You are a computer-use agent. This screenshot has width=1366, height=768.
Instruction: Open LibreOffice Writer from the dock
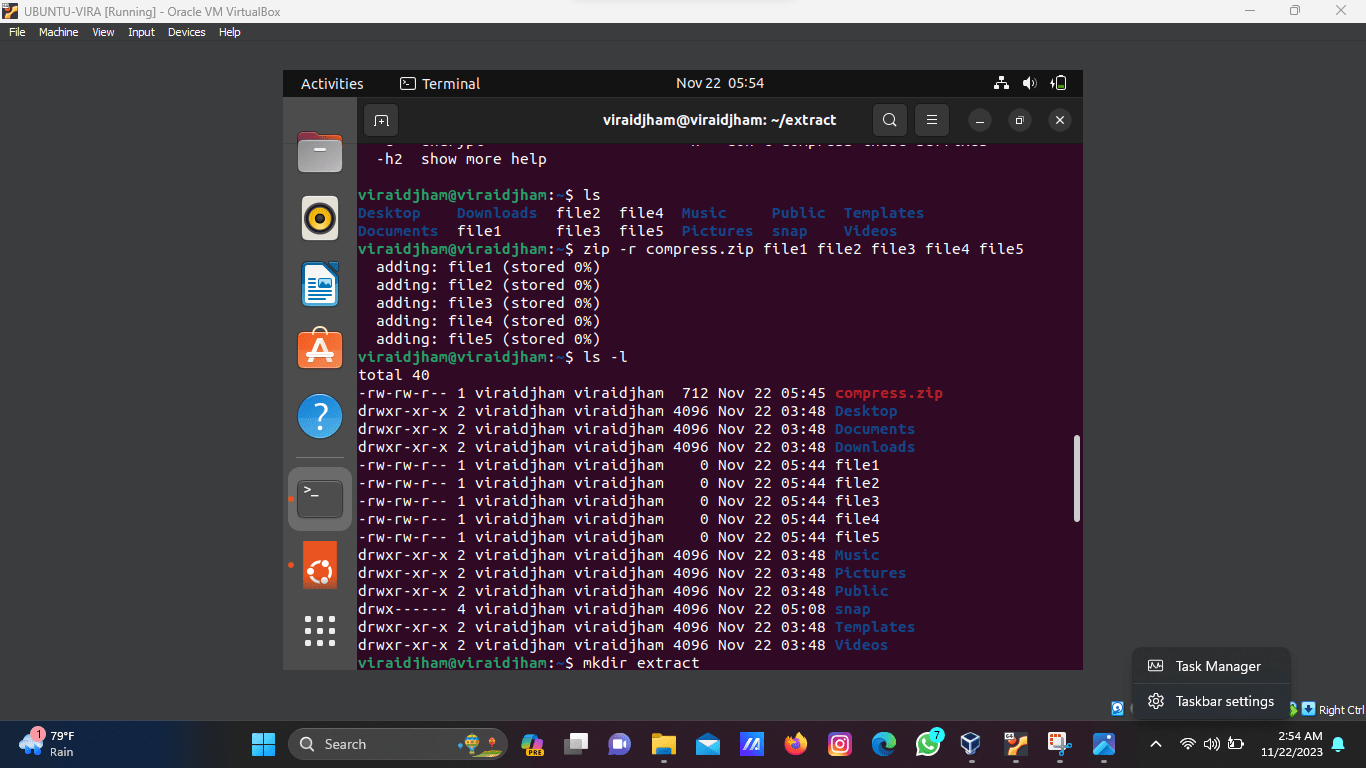coord(320,284)
